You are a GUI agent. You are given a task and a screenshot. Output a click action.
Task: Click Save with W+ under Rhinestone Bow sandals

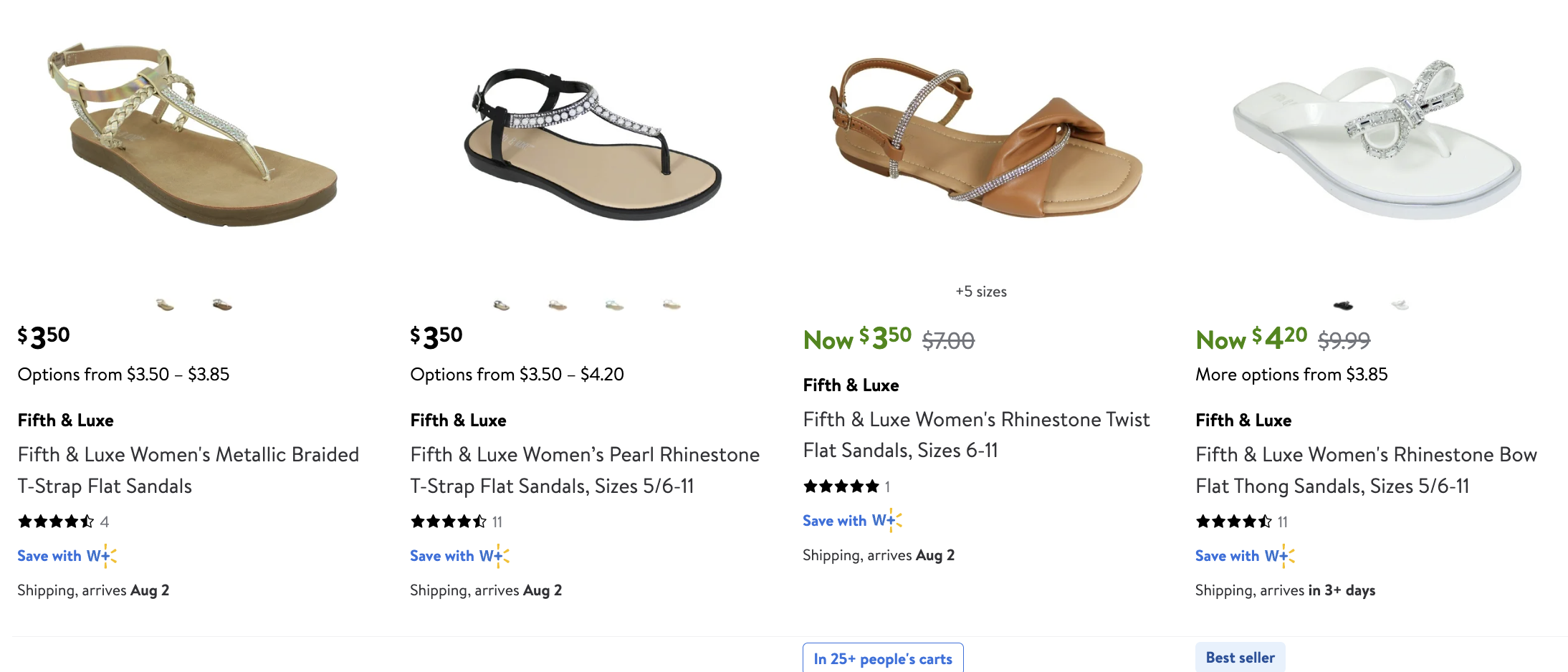click(1244, 556)
